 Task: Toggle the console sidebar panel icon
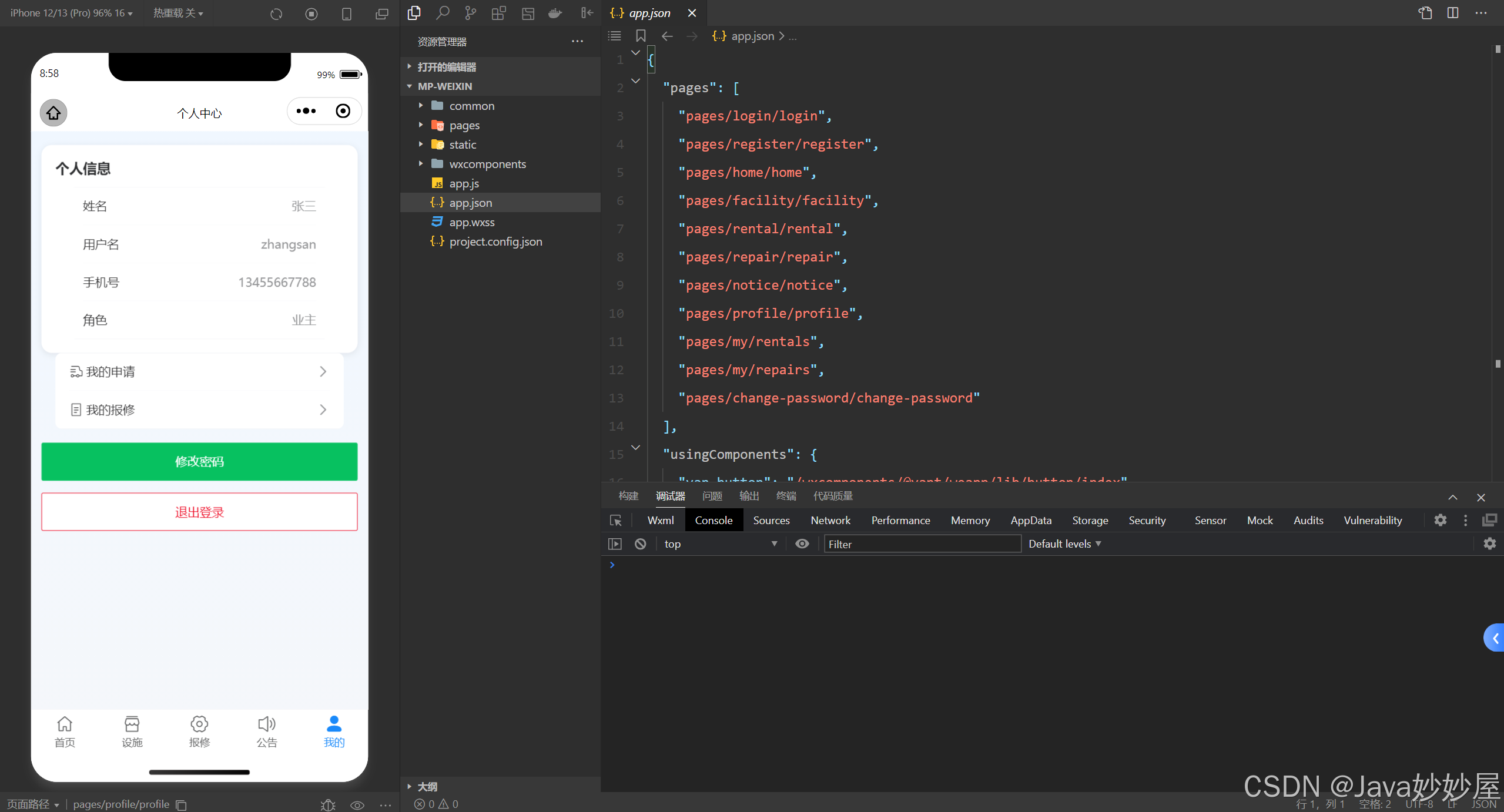615,544
